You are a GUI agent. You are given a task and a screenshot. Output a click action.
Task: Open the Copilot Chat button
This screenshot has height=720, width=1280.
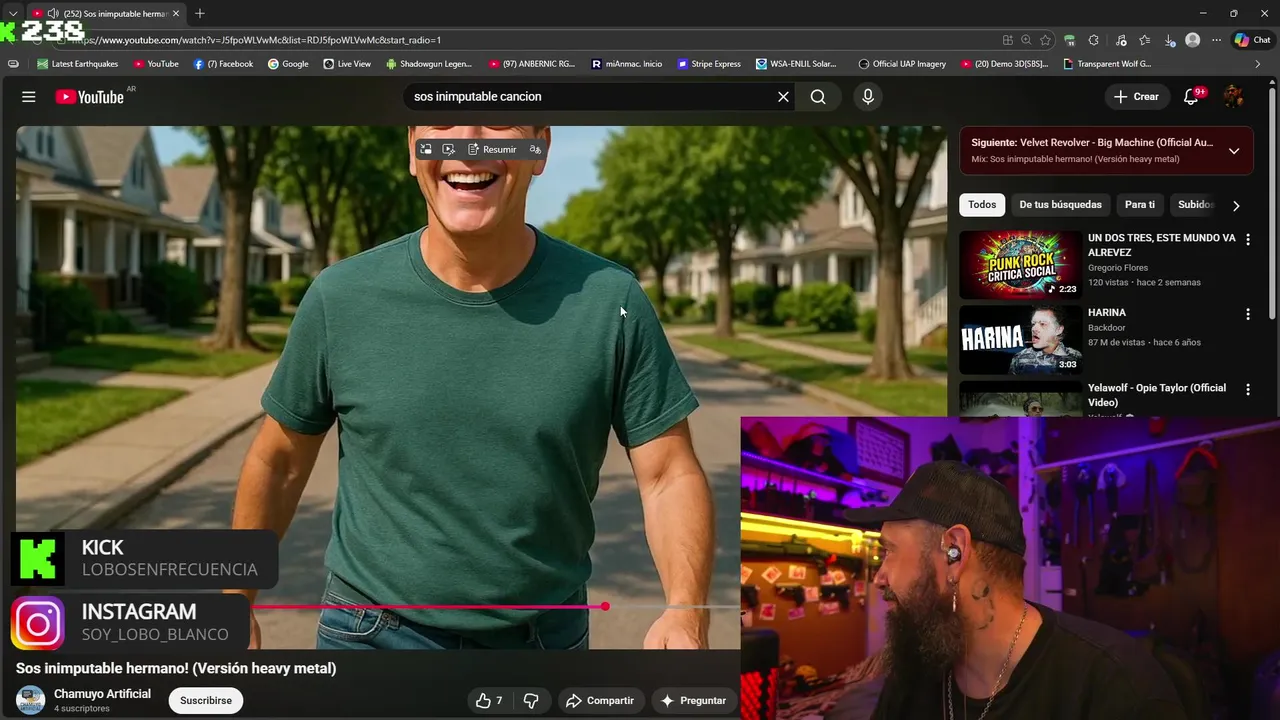pyautogui.click(x=1252, y=40)
